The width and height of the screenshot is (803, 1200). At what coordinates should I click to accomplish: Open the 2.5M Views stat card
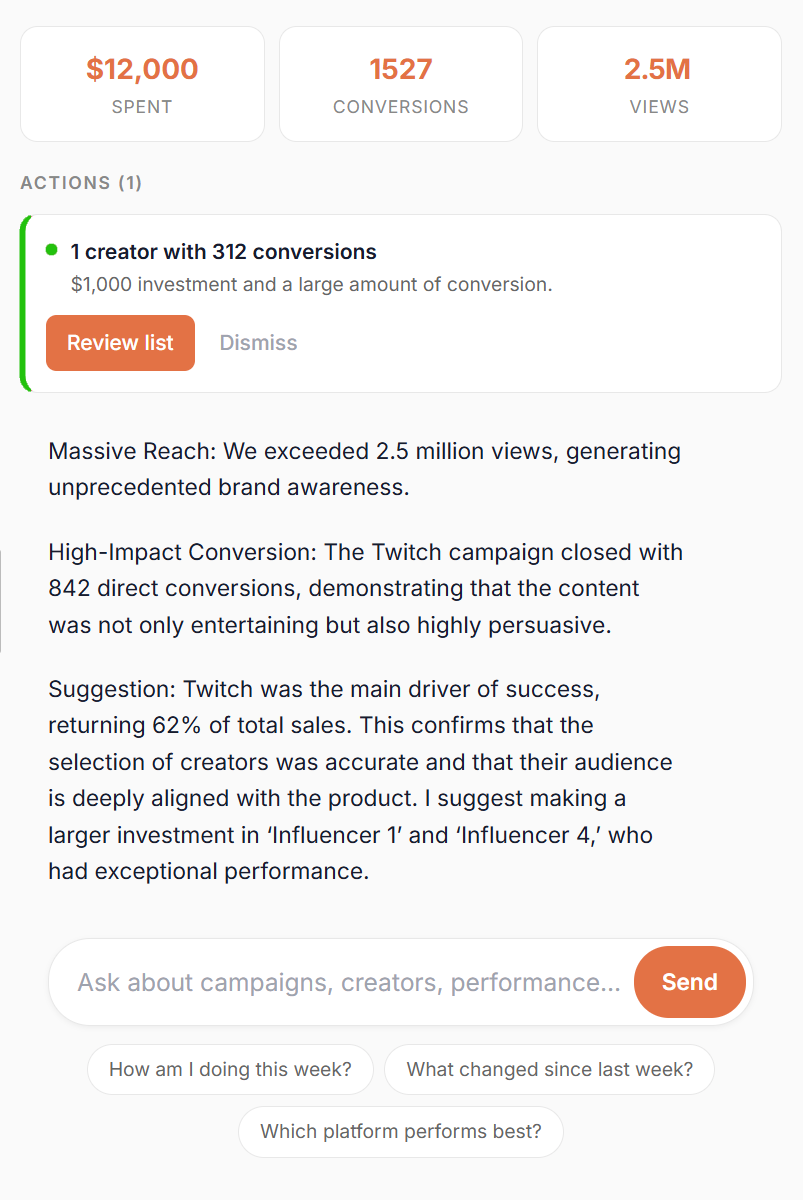coord(659,84)
